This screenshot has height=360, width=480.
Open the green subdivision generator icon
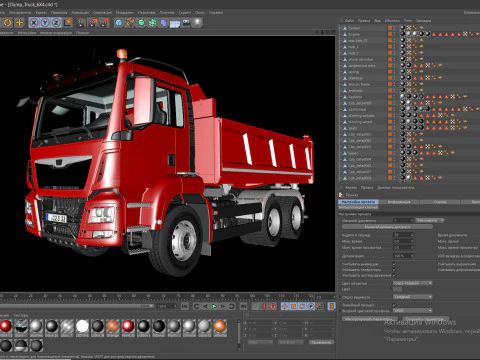141,23
